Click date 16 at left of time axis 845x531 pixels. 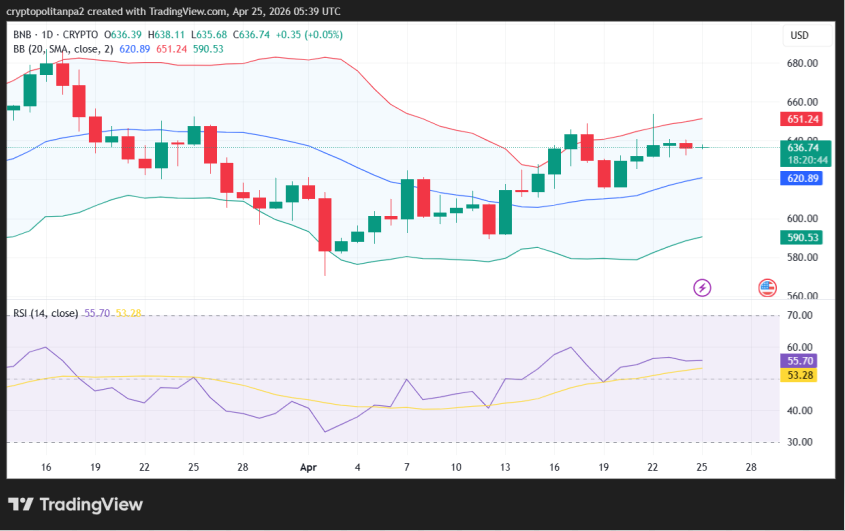[45, 467]
